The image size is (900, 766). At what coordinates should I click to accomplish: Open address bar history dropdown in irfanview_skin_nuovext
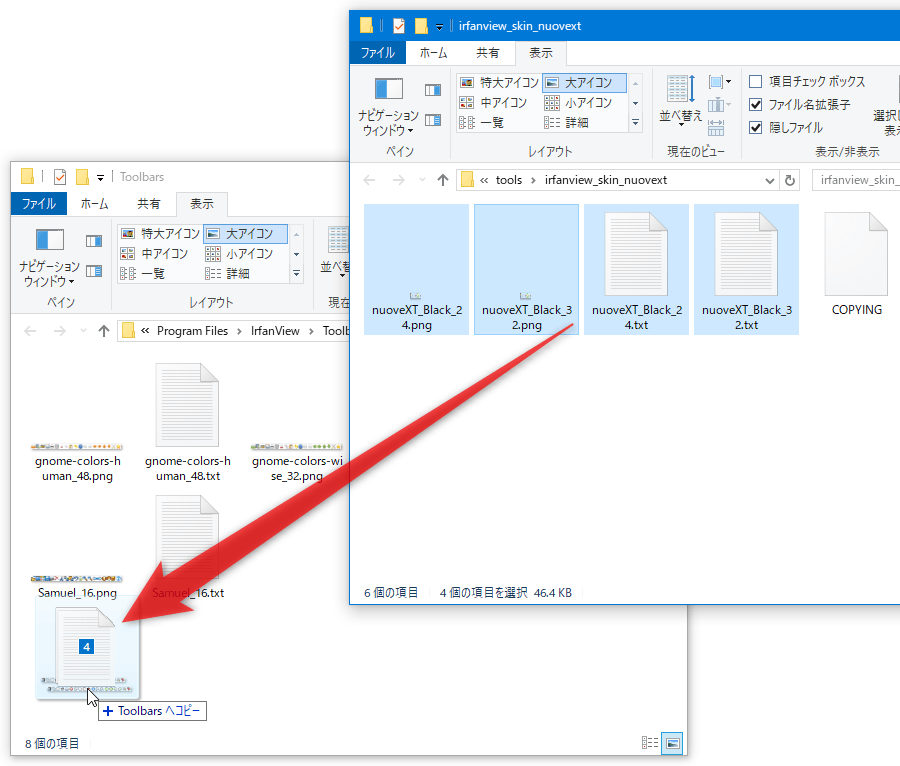770,180
